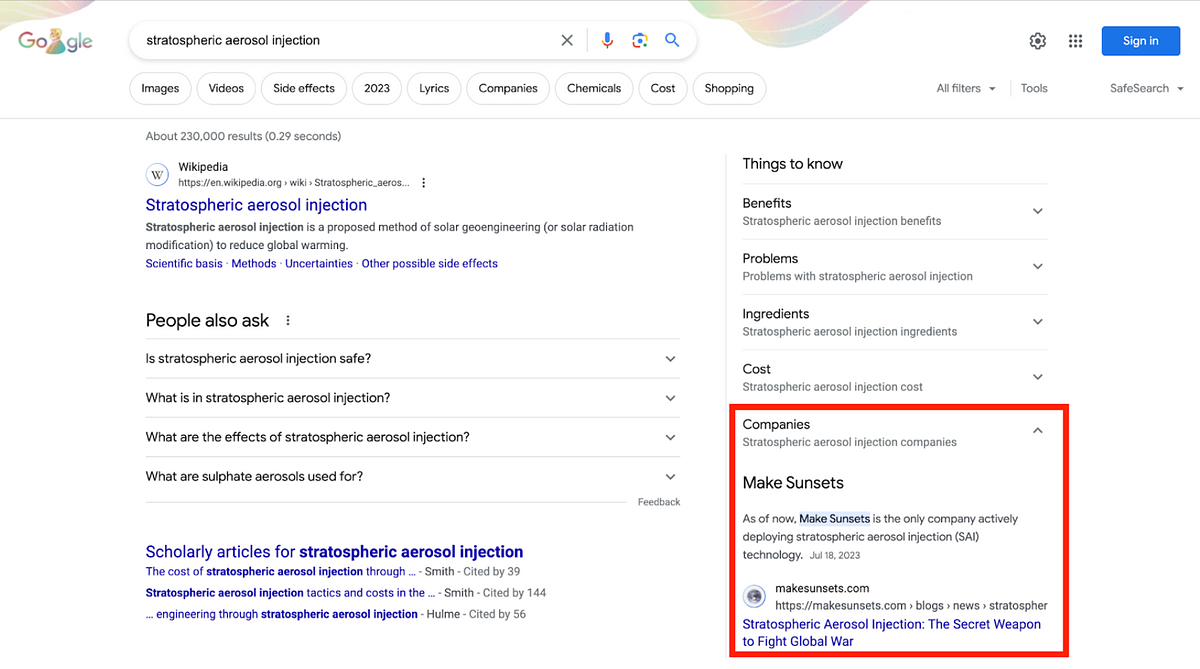
Task: Expand Ingredients in Things to know
Action: (x=895, y=322)
